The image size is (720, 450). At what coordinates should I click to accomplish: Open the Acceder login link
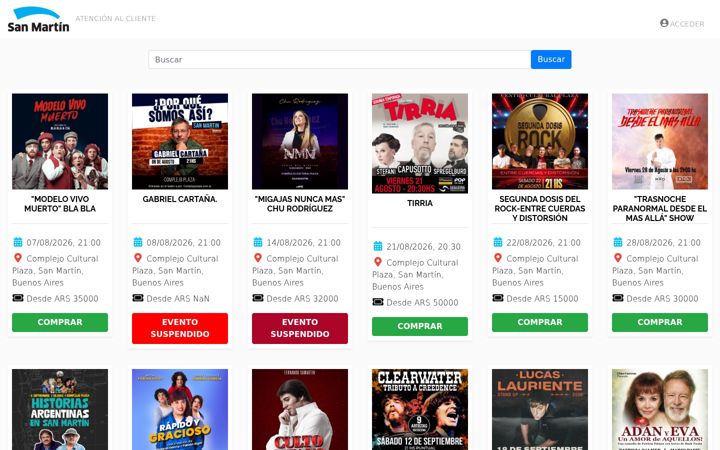tap(686, 24)
